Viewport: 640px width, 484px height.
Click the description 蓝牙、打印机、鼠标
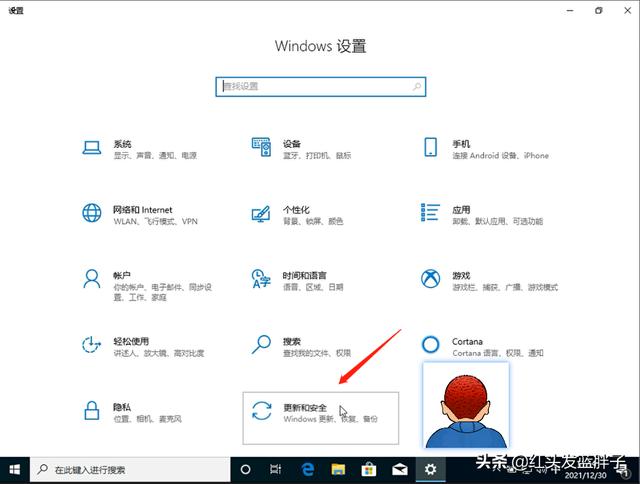pyautogui.click(x=317, y=155)
